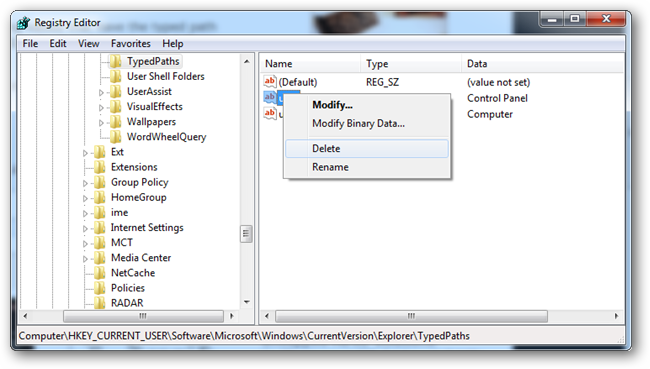Screen dimensions: 650x369
Task: Choose Delete from the context menu
Action: click(367, 148)
